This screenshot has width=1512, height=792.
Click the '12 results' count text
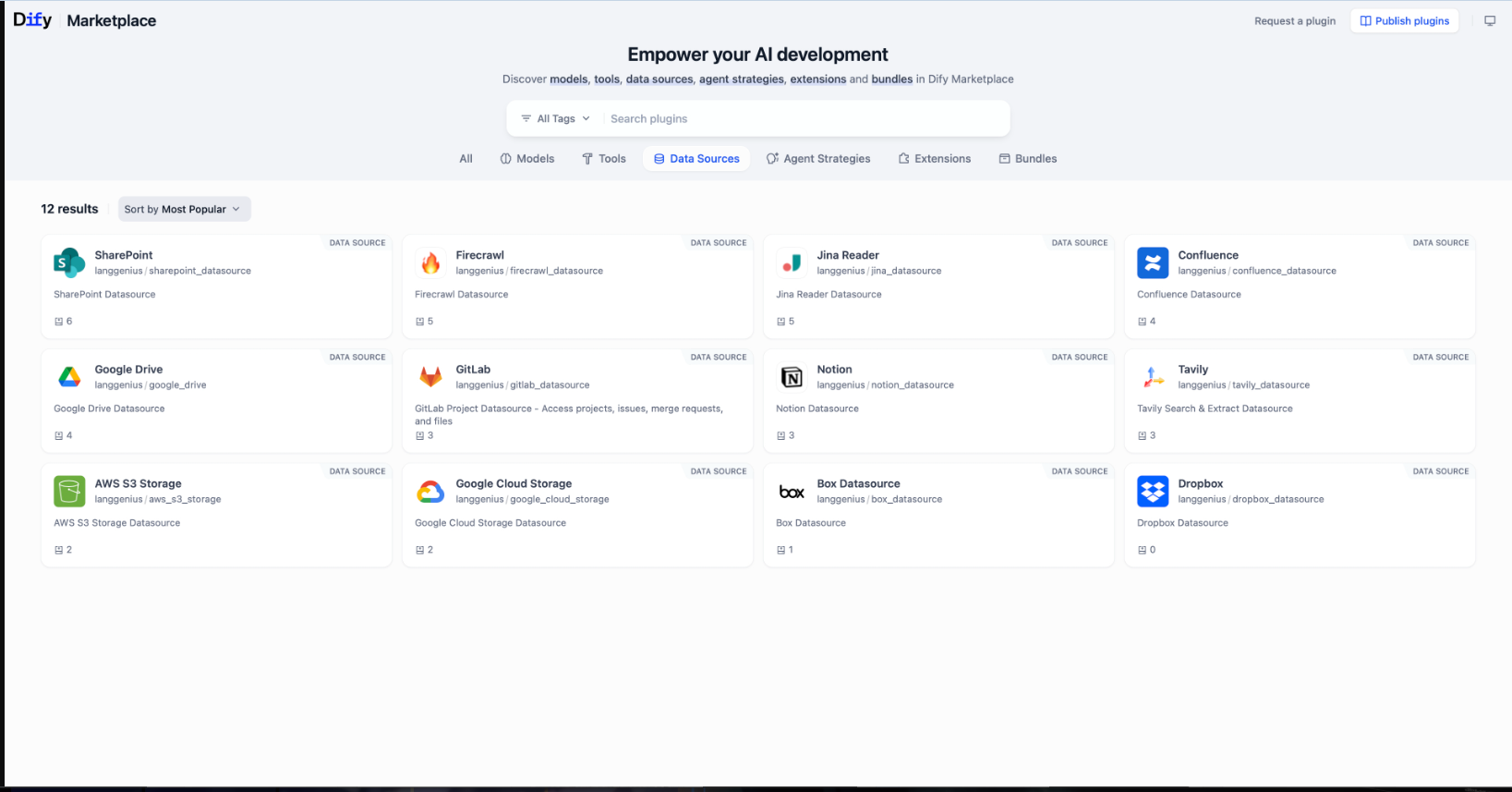coord(69,209)
